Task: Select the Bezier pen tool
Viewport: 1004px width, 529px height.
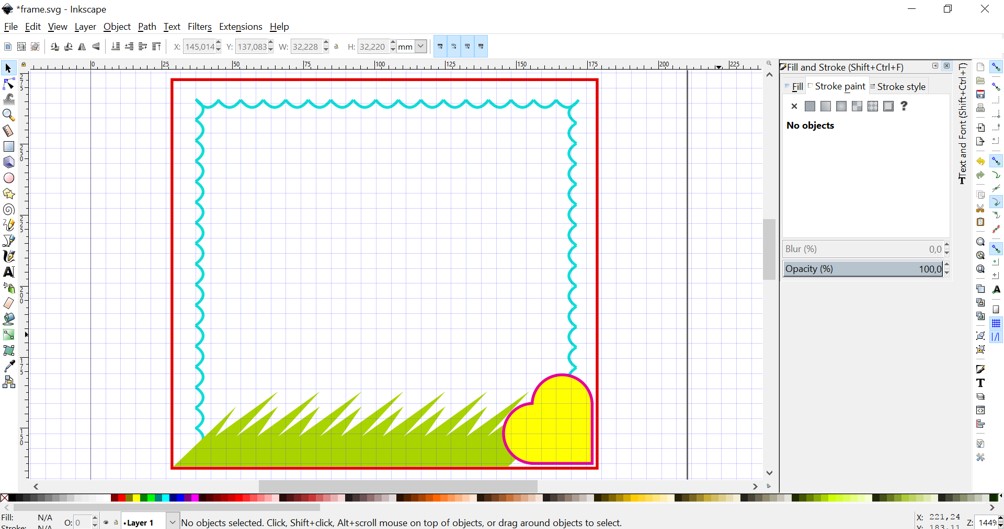Action: [8, 241]
